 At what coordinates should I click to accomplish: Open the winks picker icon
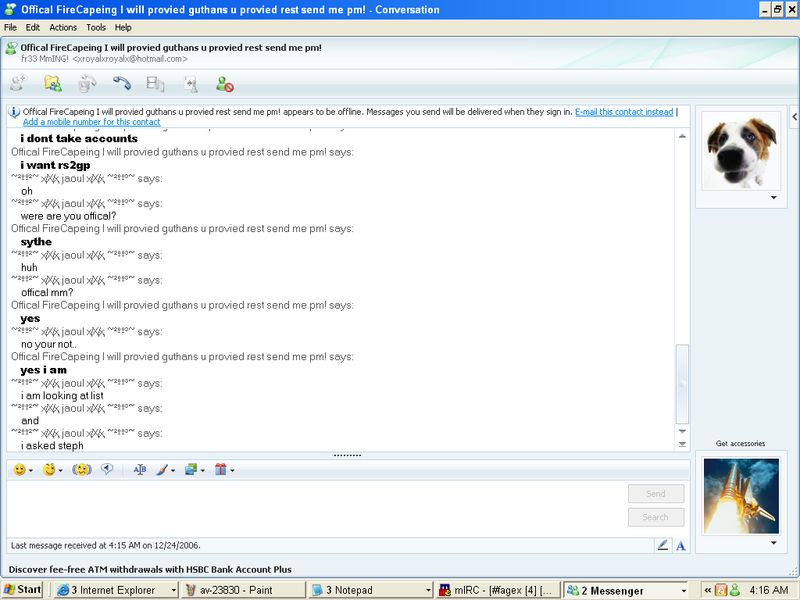coord(49,469)
